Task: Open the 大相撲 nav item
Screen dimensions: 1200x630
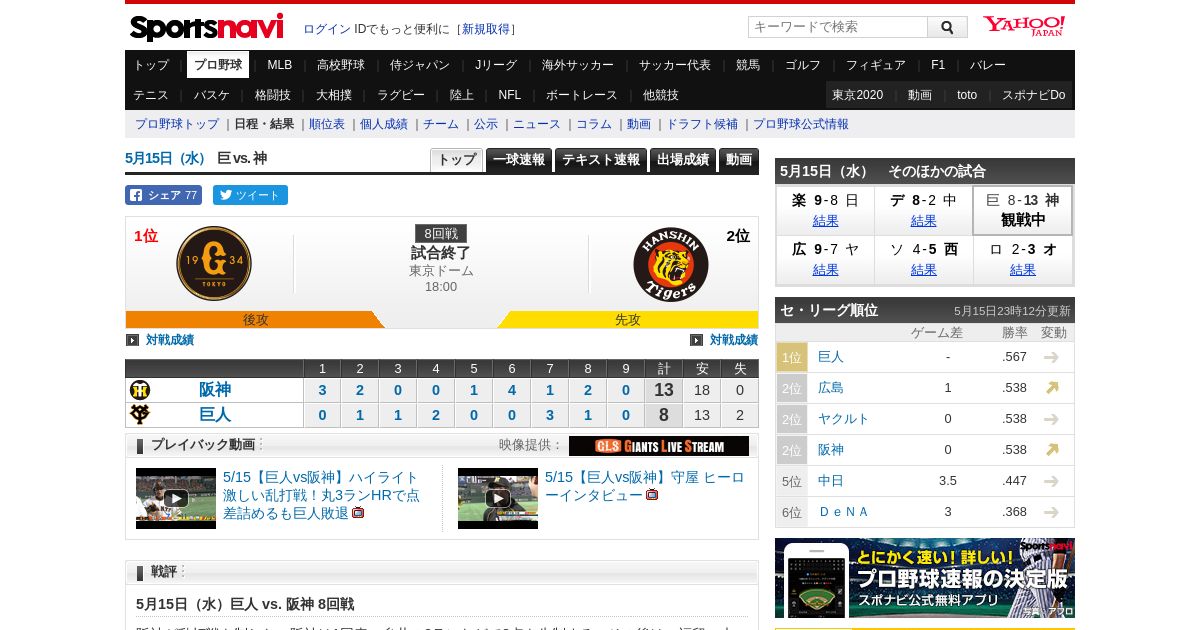Action: pos(334,95)
